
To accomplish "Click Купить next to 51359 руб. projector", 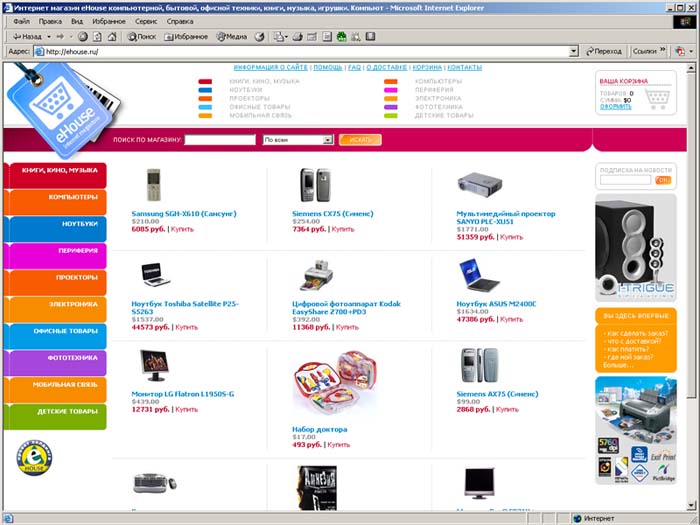I will [x=511, y=237].
